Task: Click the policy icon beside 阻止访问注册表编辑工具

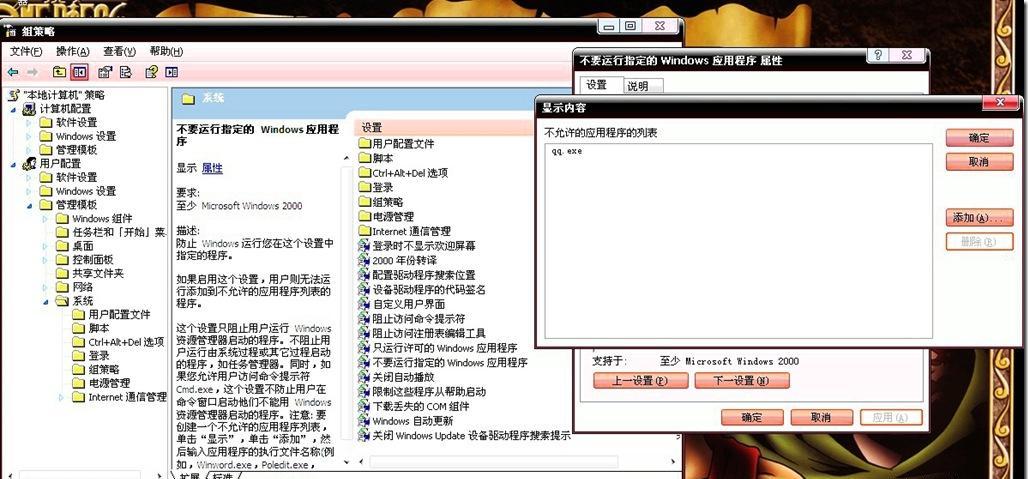Action: tap(365, 334)
